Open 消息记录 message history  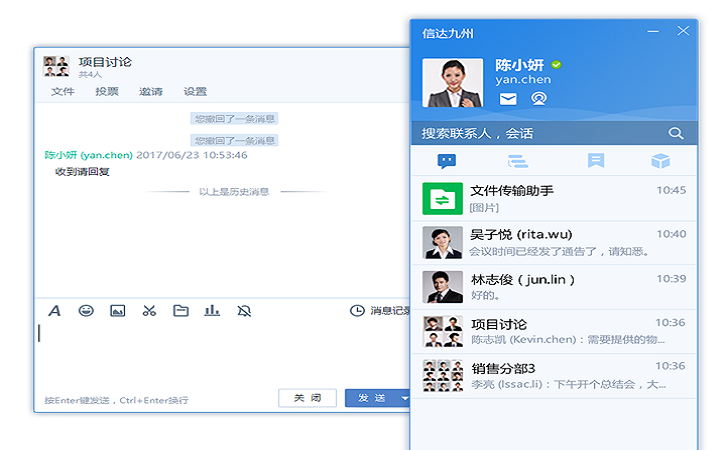click(x=382, y=311)
